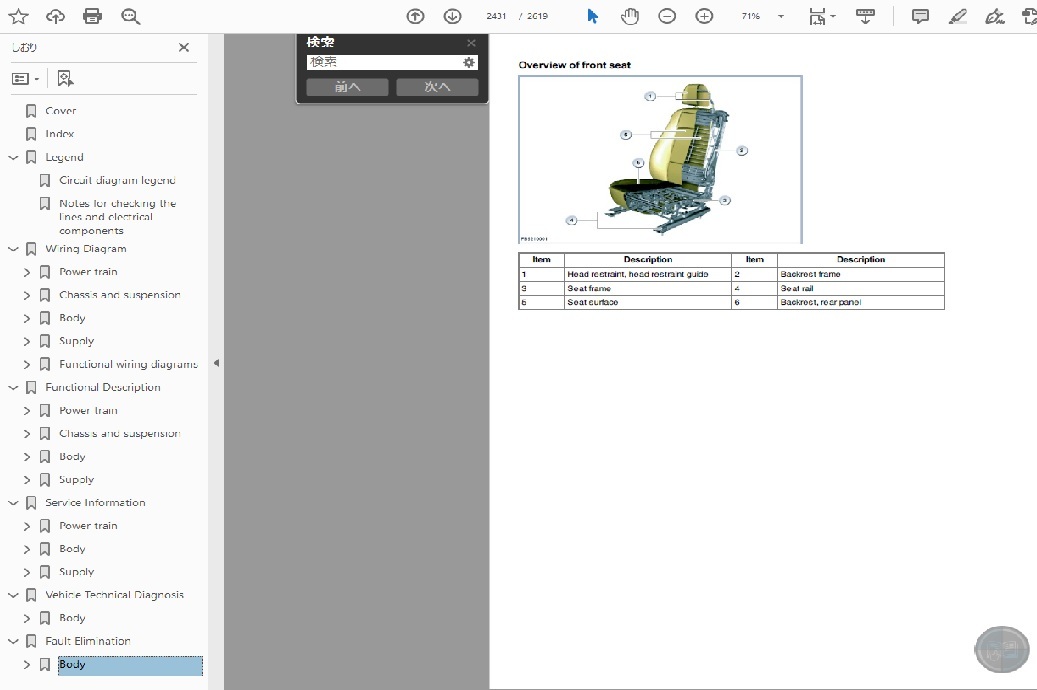Screen dimensions: 1037x690
Task: Select Supply under Service Information
Action: (x=76, y=572)
